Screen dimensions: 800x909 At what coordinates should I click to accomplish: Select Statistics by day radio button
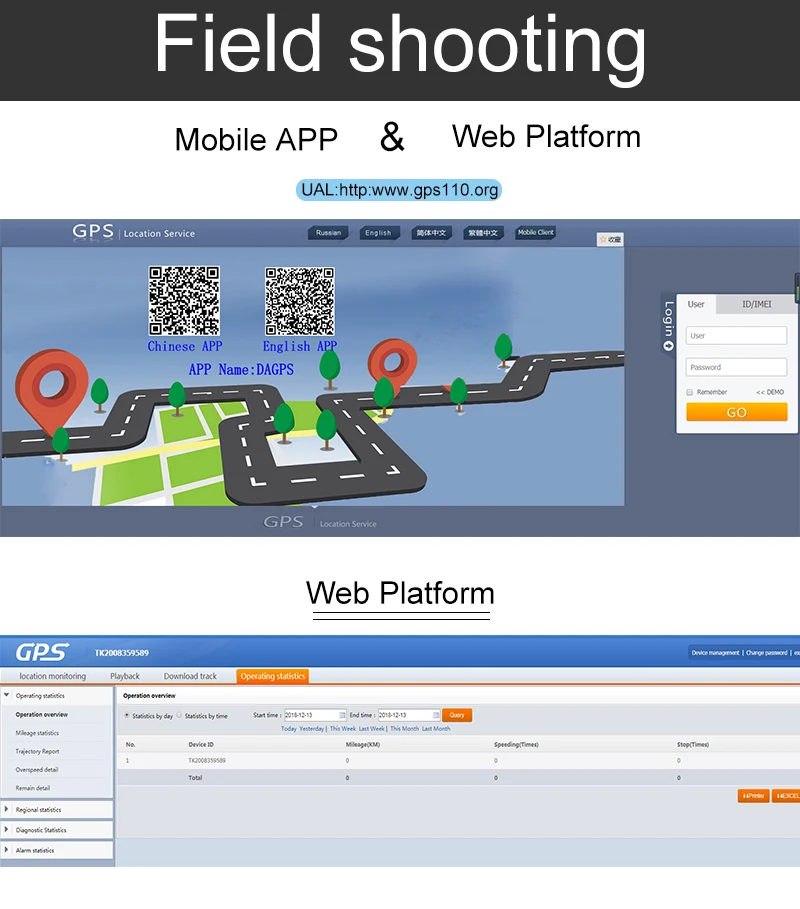[x=127, y=715]
